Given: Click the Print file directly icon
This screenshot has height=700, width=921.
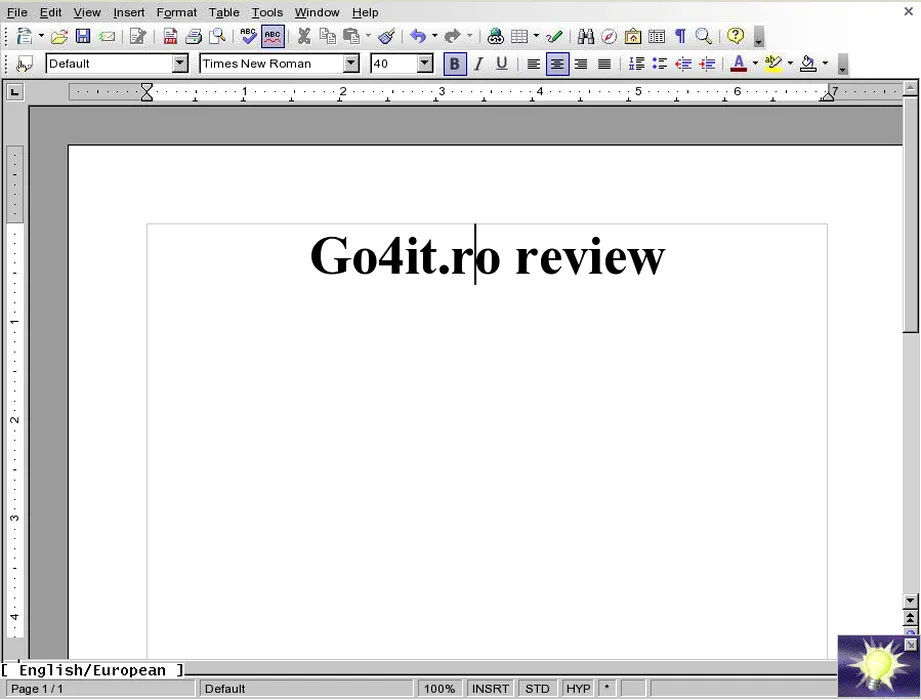Looking at the screenshot, I should click(194, 37).
